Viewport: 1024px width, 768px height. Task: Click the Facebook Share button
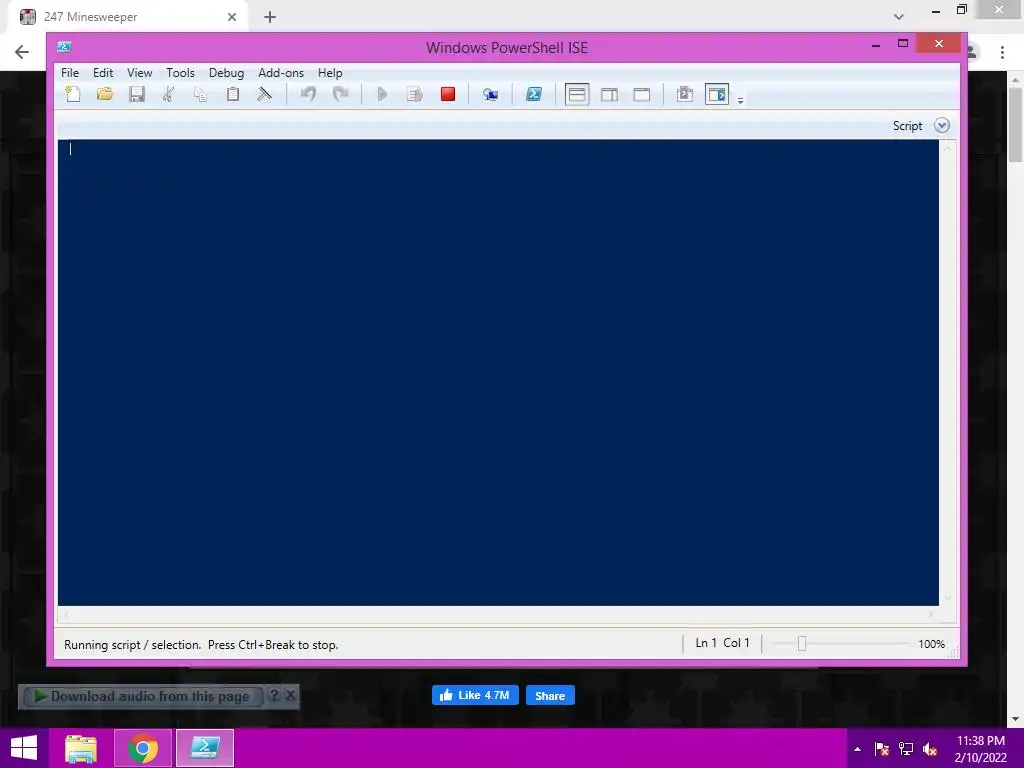pos(550,696)
